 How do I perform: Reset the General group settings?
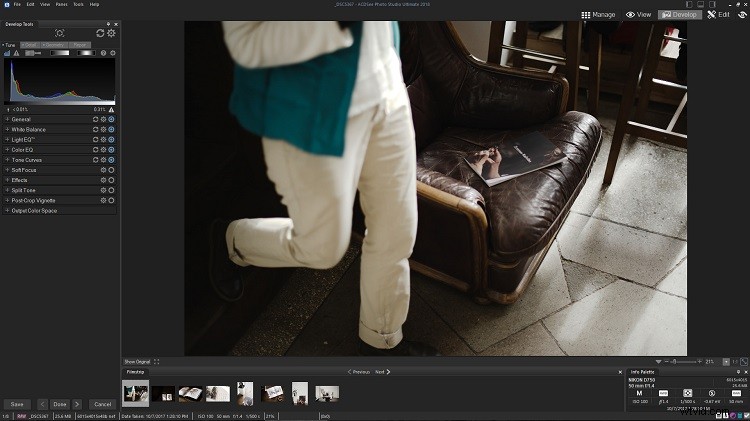[95, 119]
